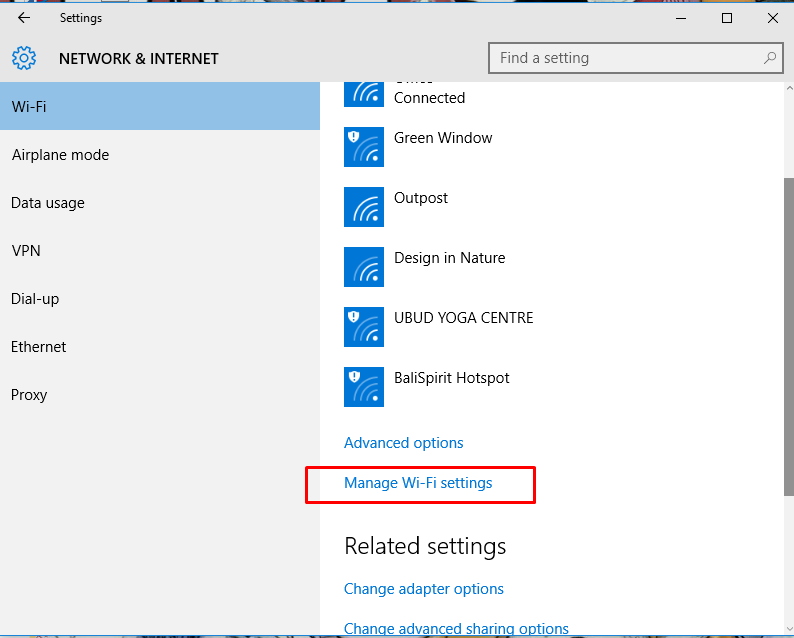The width and height of the screenshot is (794, 638).
Task: Select the Design in Nature network
Action: (450, 258)
